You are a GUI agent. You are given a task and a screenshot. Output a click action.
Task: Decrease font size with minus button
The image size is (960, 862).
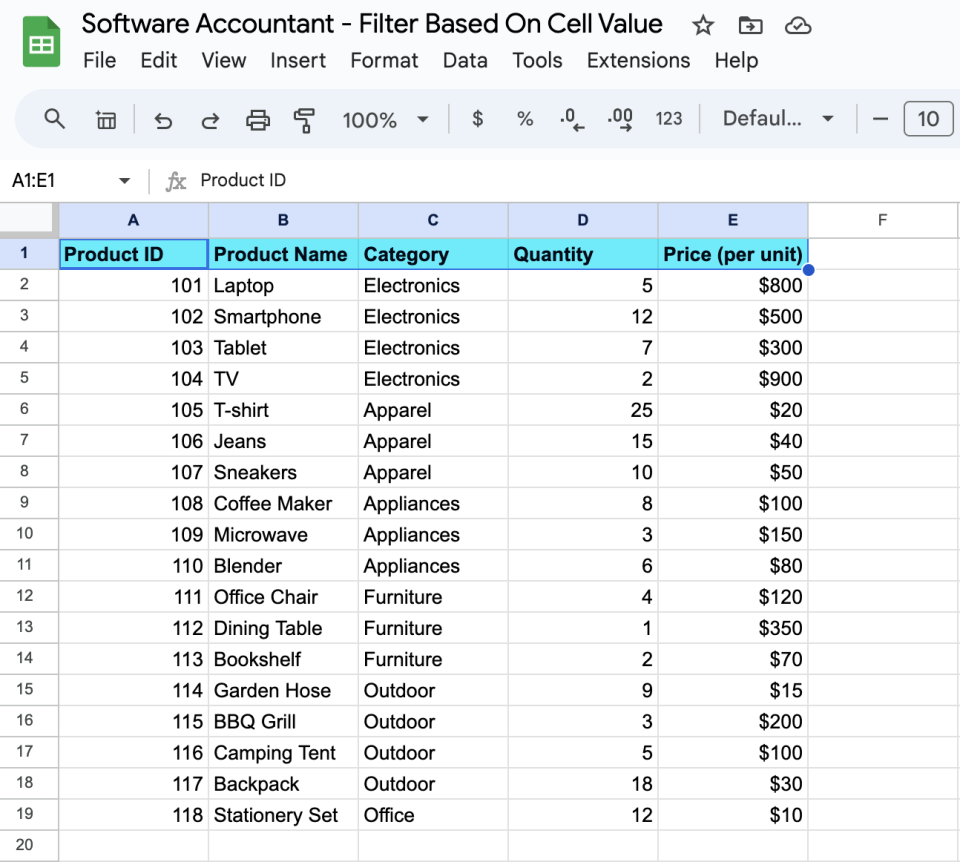click(x=880, y=119)
